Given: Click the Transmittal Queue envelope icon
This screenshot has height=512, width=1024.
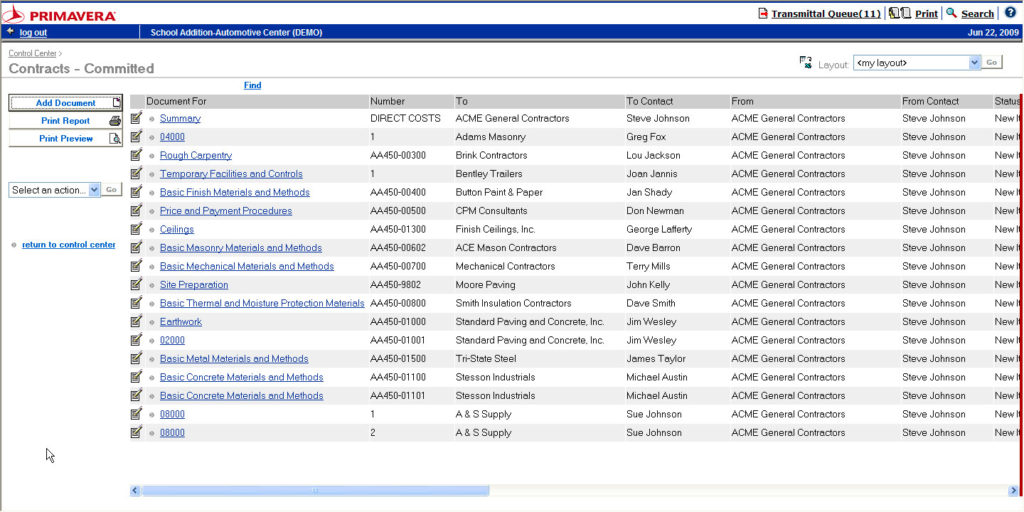Looking at the screenshot, I should coord(763,14).
